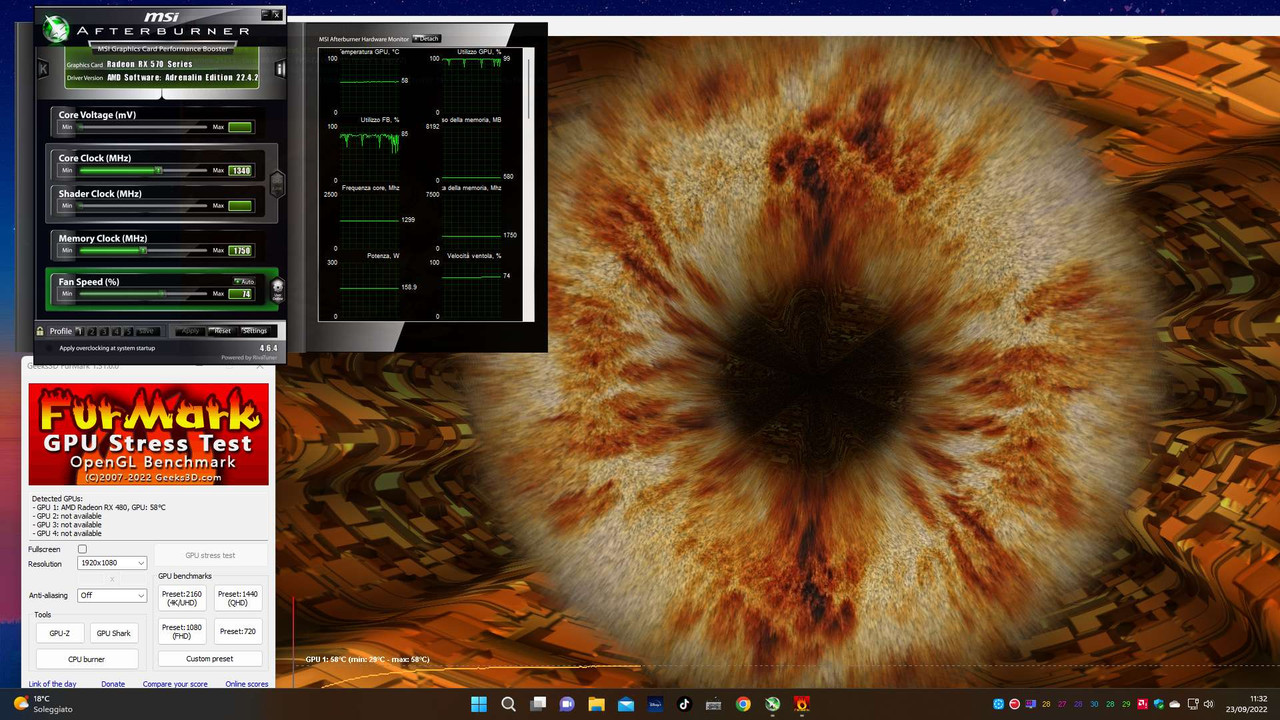This screenshot has height=720, width=1280.
Task: Launch the GPU Shark tool
Action: (x=114, y=633)
